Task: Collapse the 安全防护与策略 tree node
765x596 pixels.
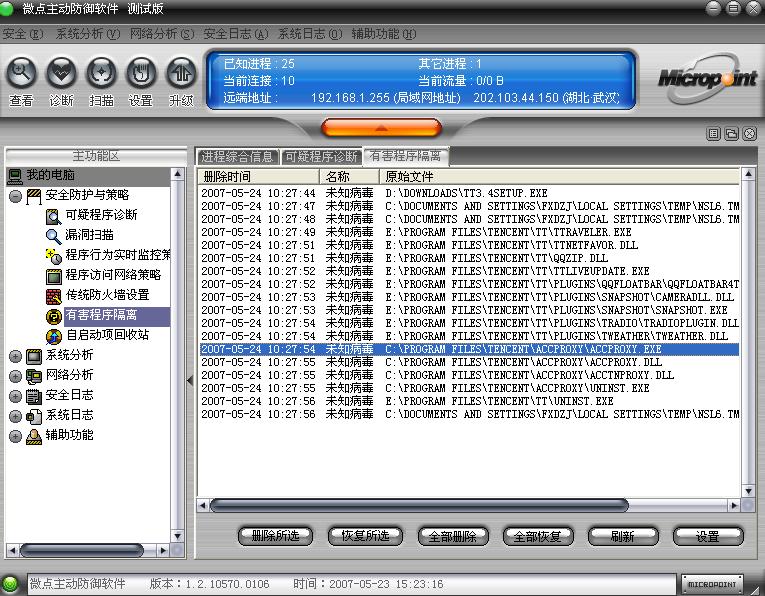Action: click(16, 197)
